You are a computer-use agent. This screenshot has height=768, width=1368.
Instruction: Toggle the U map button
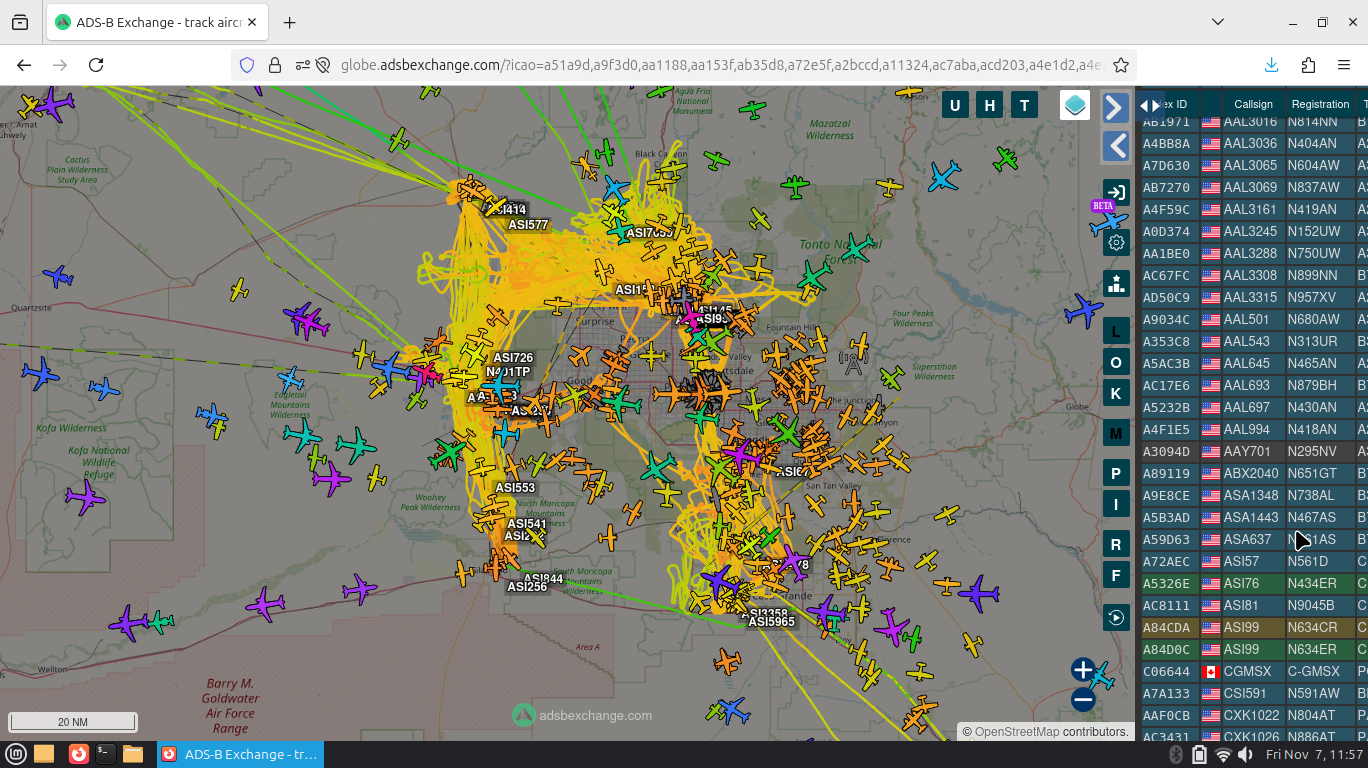click(955, 105)
